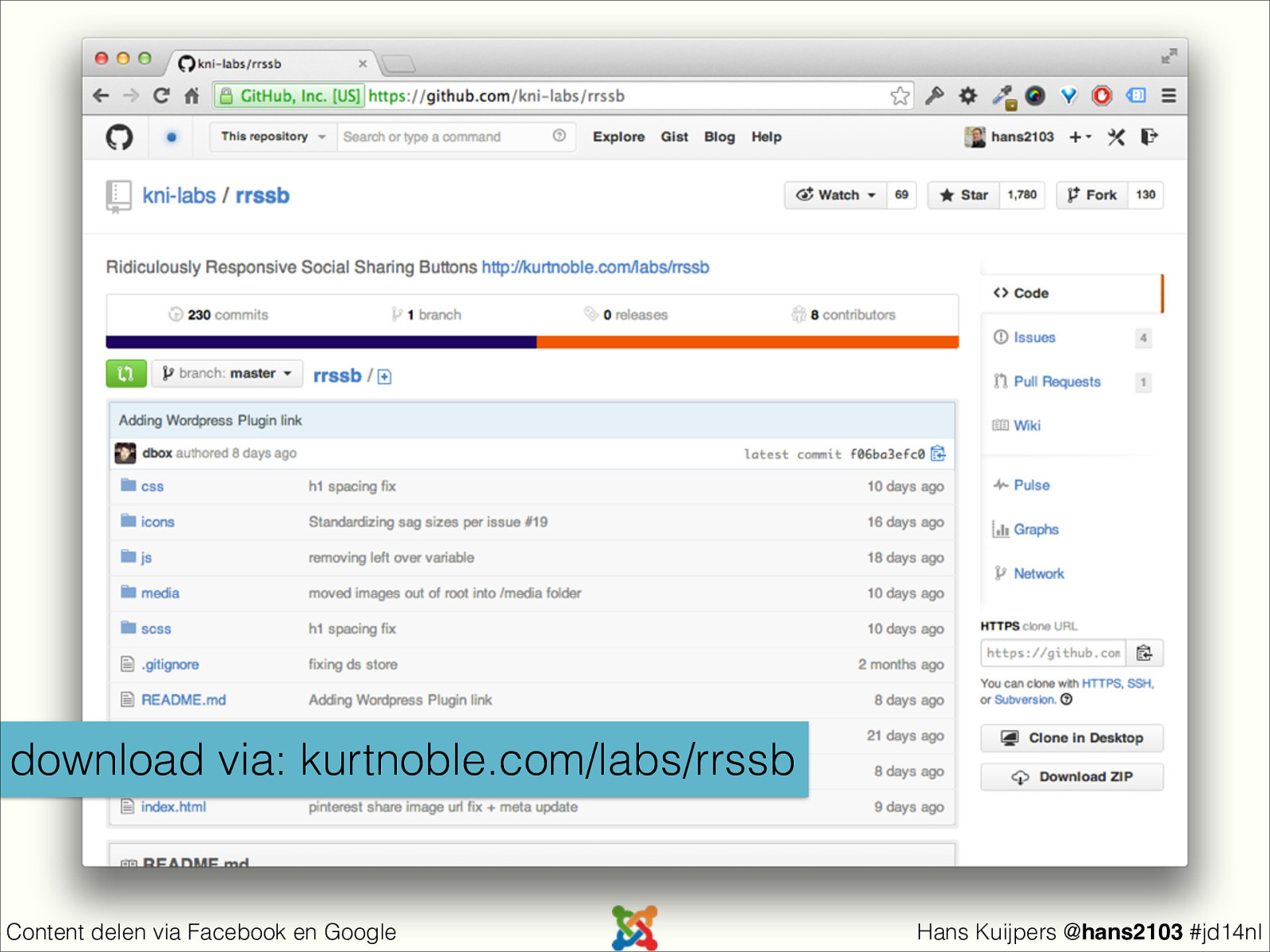
Task: Open the css folder
Action: click(152, 487)
